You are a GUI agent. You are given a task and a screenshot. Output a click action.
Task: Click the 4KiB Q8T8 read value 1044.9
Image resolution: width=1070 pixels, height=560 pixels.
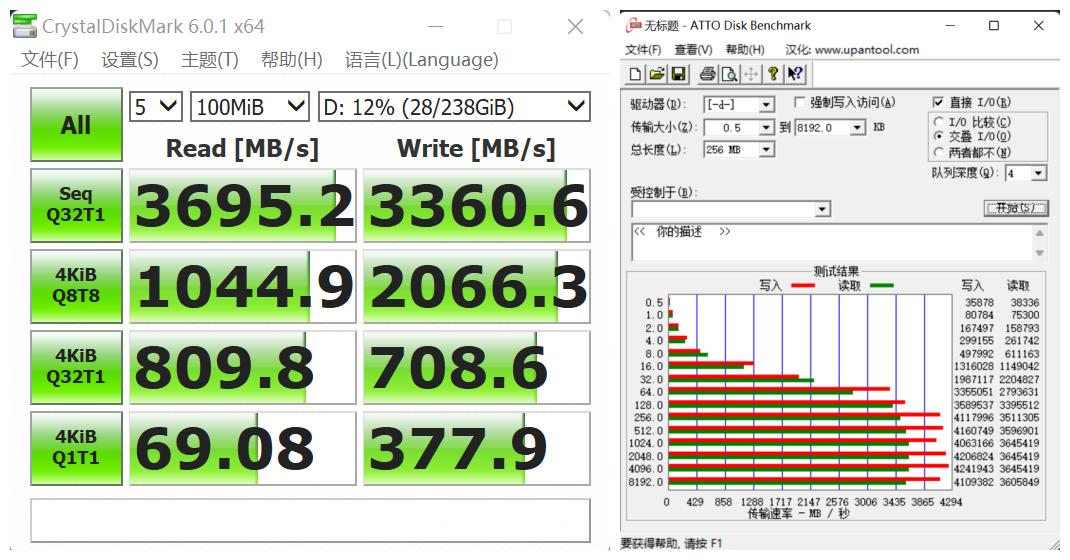pos(243,286)
